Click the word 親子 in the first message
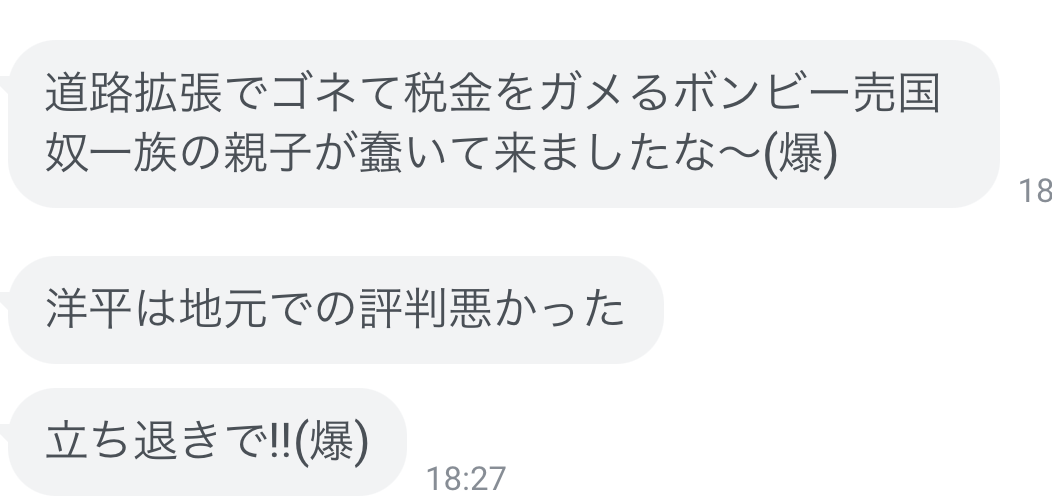 click(268, 154)
